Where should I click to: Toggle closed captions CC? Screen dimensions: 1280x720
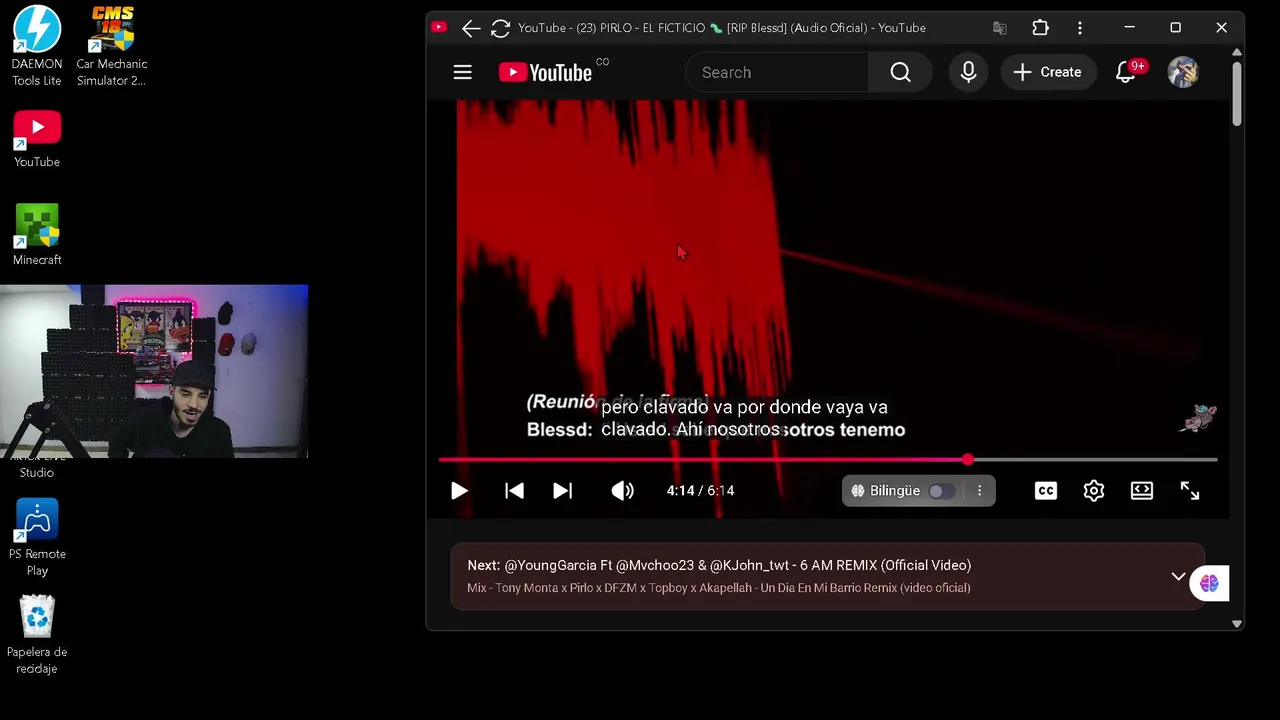1046,491
